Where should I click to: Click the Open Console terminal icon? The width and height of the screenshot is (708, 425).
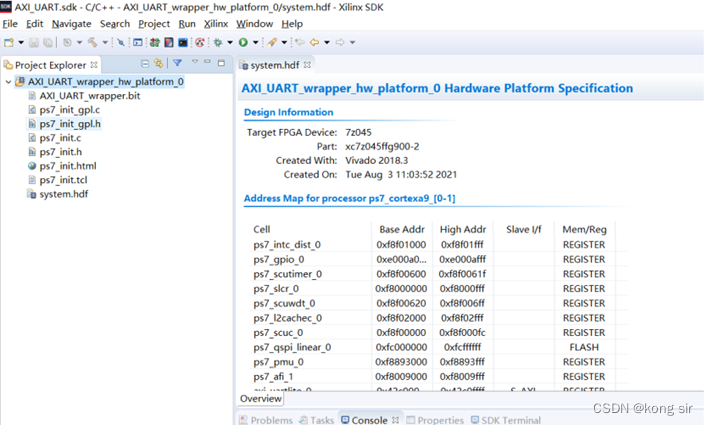pos(138,42)
